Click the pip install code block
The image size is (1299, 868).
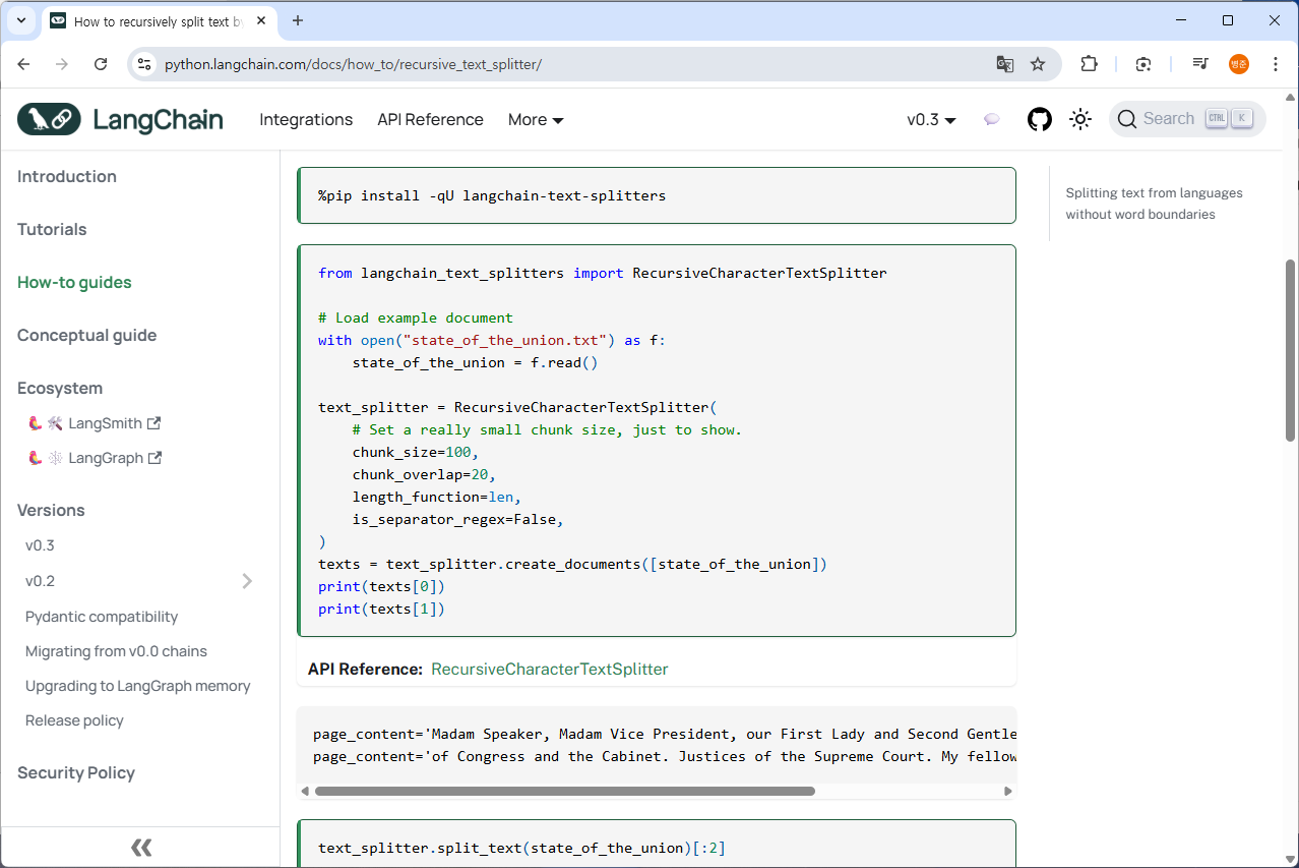click(657, 195)
